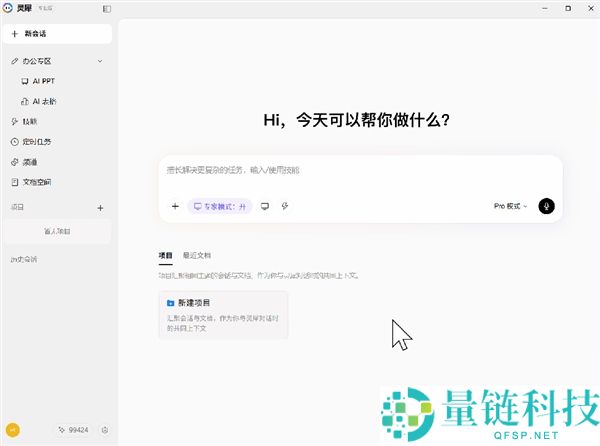Collapse the sidebar with the panel icon
Image resolution: width=600 pixels, height=446 pixels.
click(107, 9)
